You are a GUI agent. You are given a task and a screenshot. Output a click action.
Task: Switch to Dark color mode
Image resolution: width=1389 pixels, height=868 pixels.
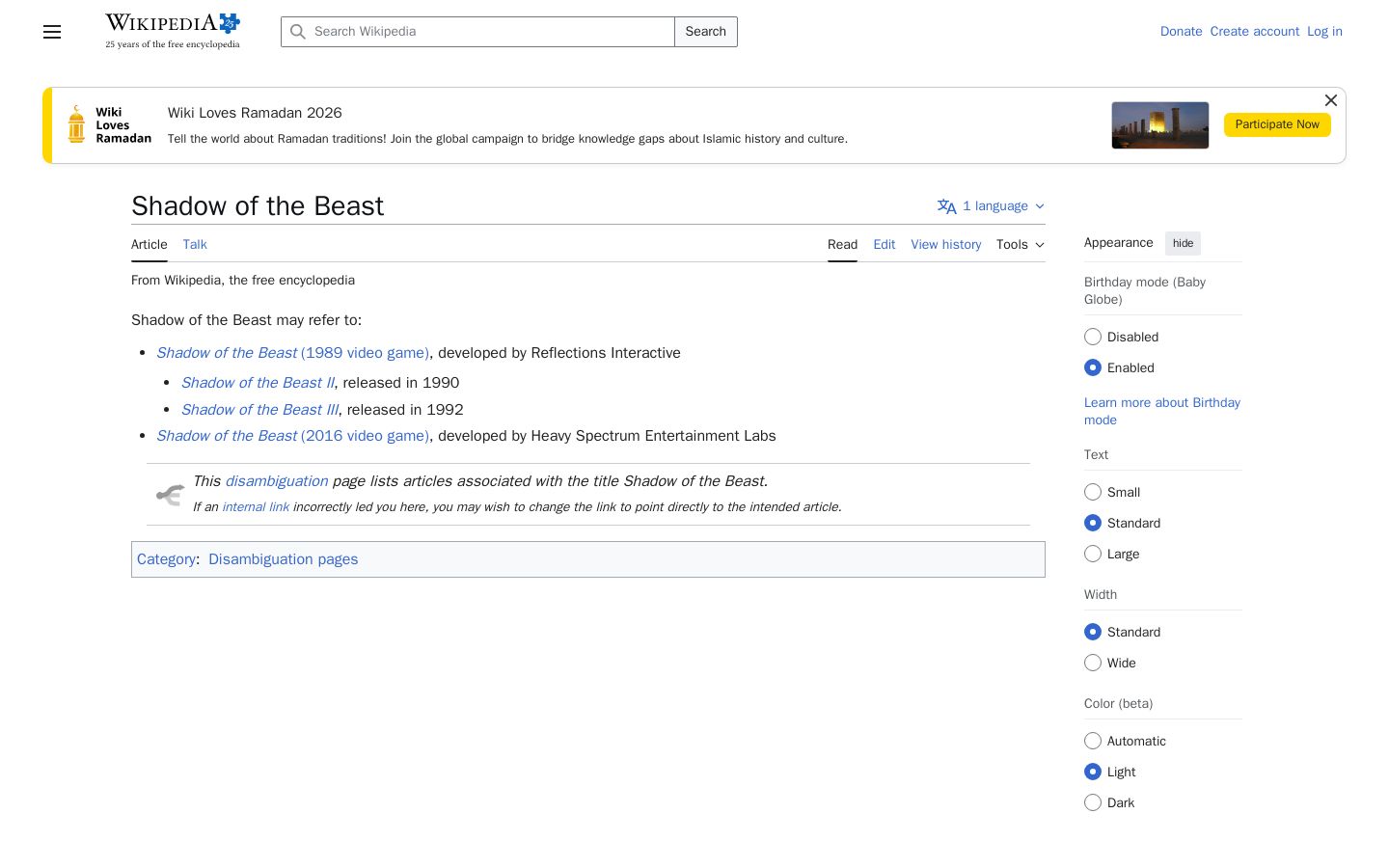(1093, 802)
